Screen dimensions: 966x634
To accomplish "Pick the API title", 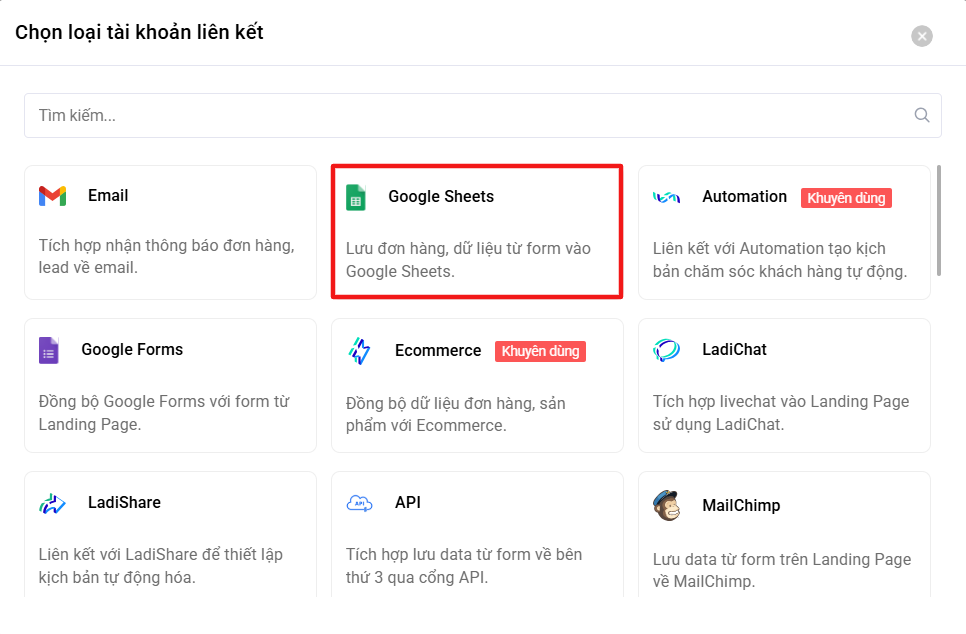I will pyautogui.click(x=408, y=503).
